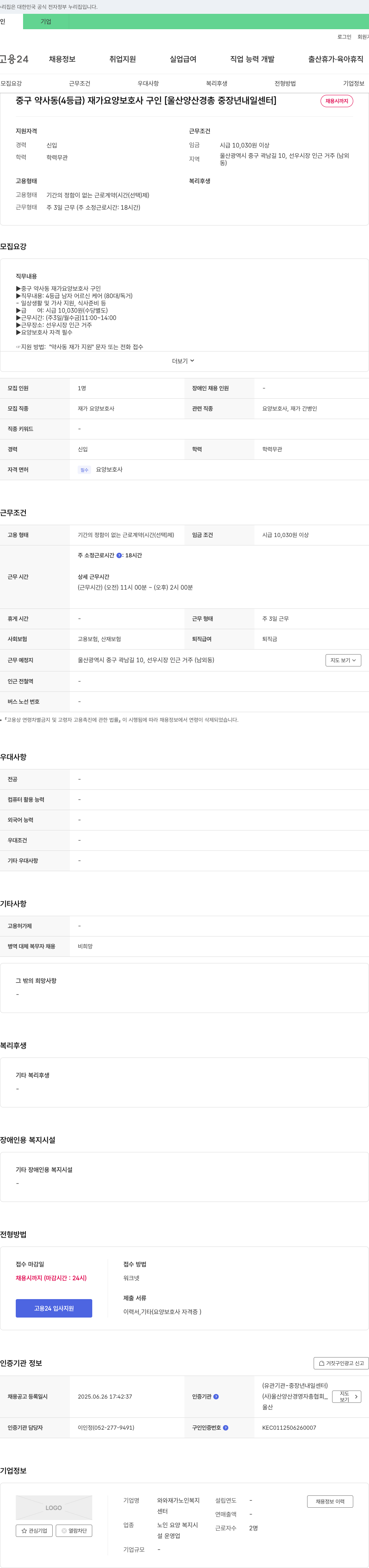Jump to 근무조건 section tab
Screen dimensions: 369x1568
[79, 83]
